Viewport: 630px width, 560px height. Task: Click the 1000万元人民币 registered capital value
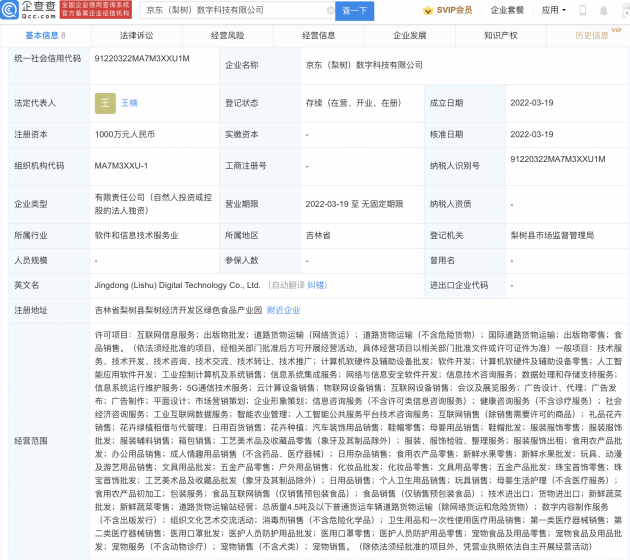coord(125,135)
